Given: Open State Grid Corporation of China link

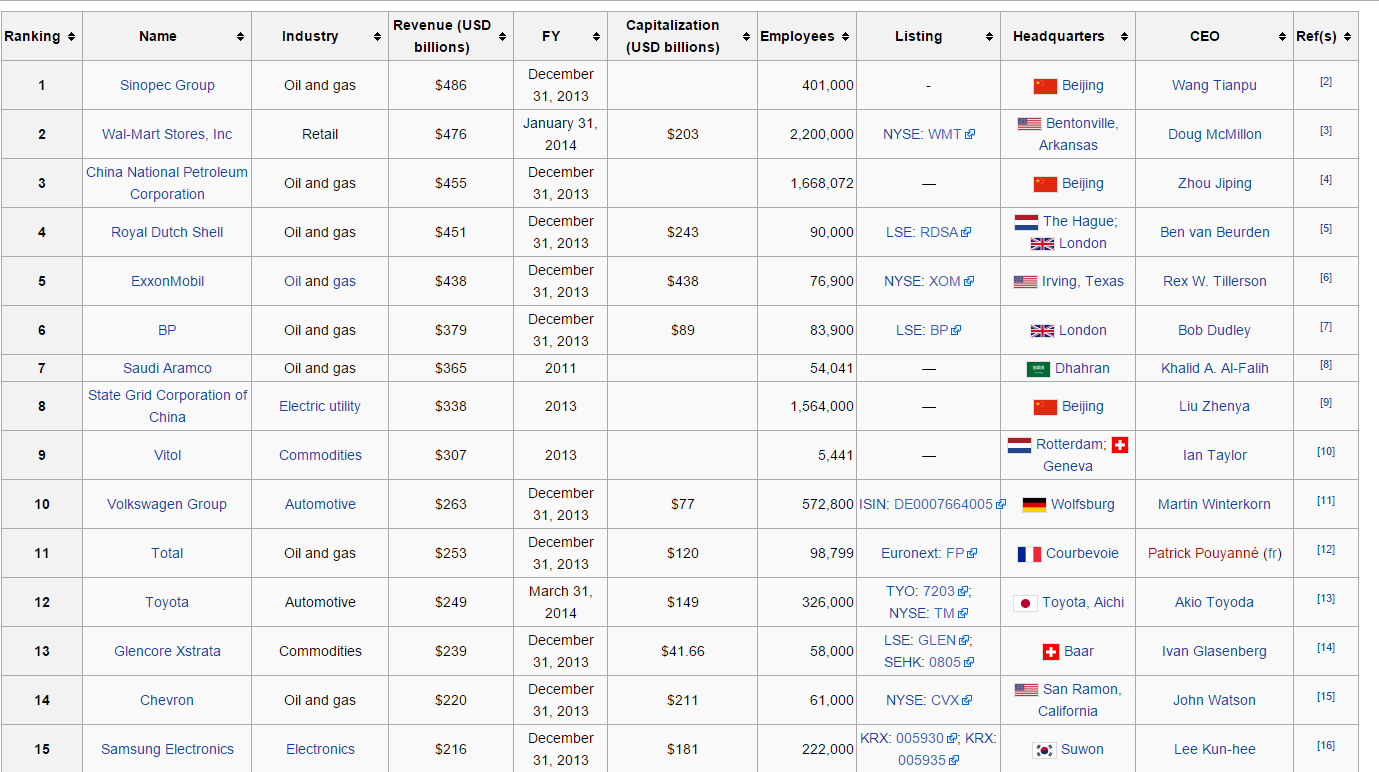Looking at the screenshot, I should 167,406.
